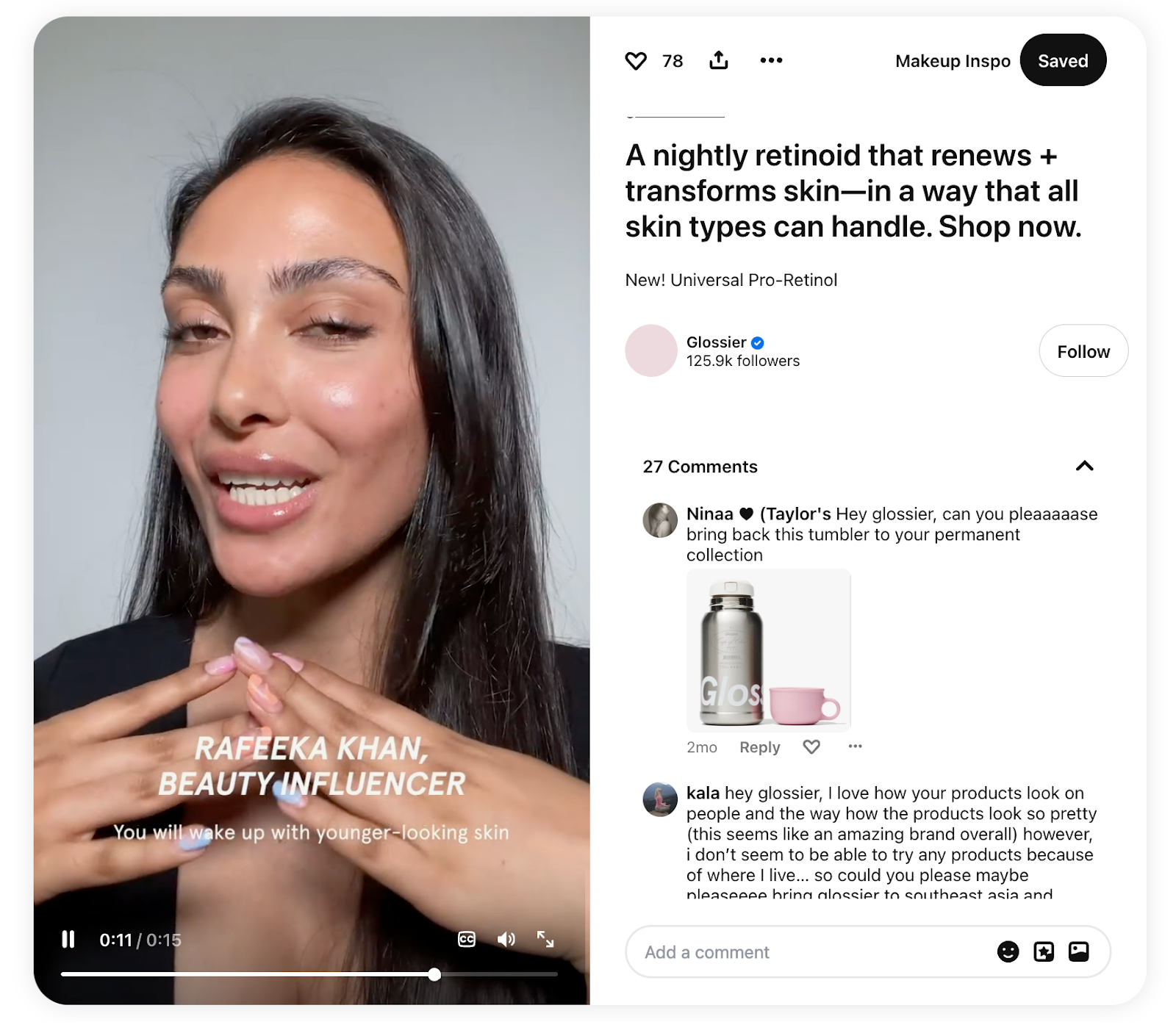The height and width of the screenshot is (1033, 1176).
Task: Mute the video volume
Action: tap(506, 939)
